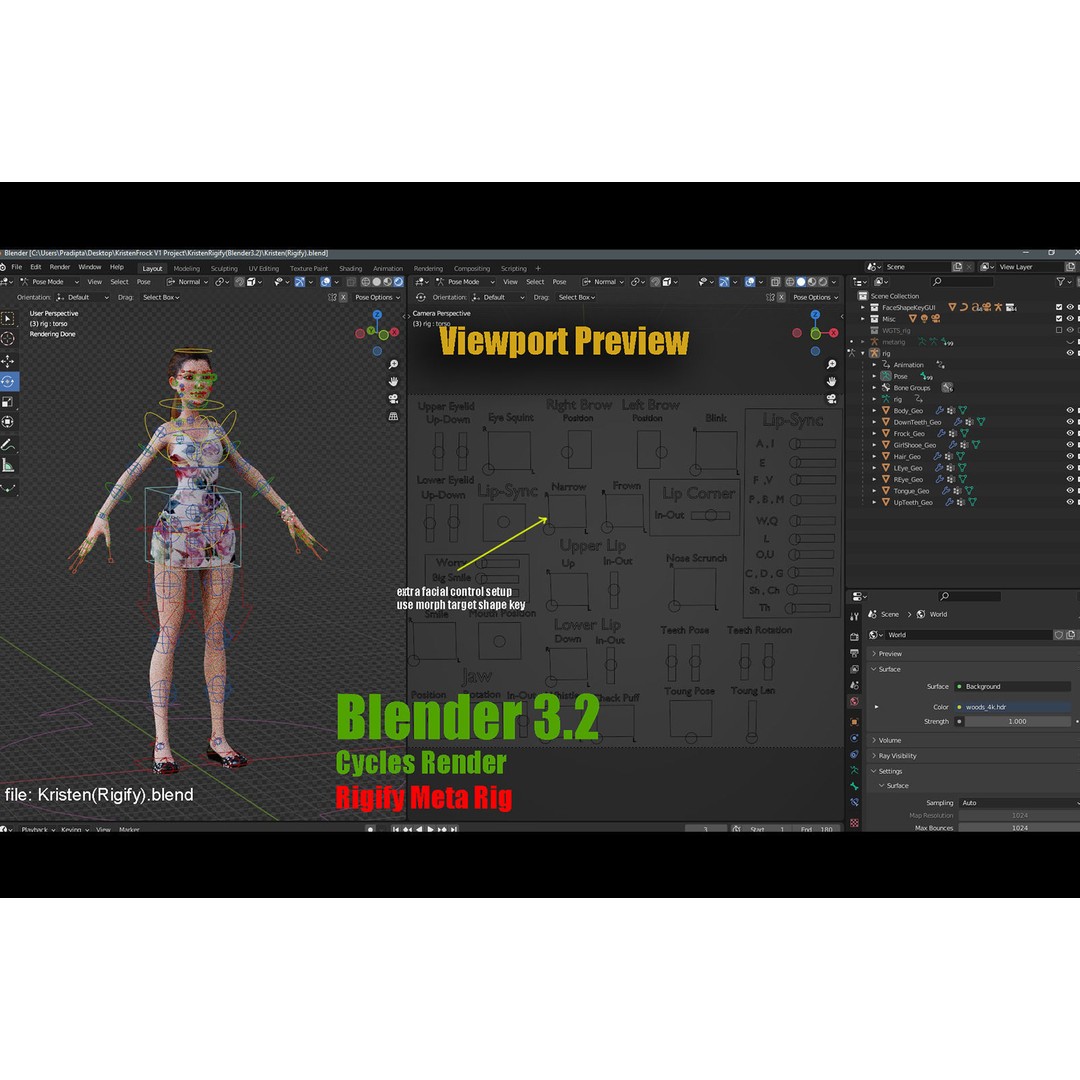Open the Scene properties tab
1080x1080 pixels.
[854, 685]
